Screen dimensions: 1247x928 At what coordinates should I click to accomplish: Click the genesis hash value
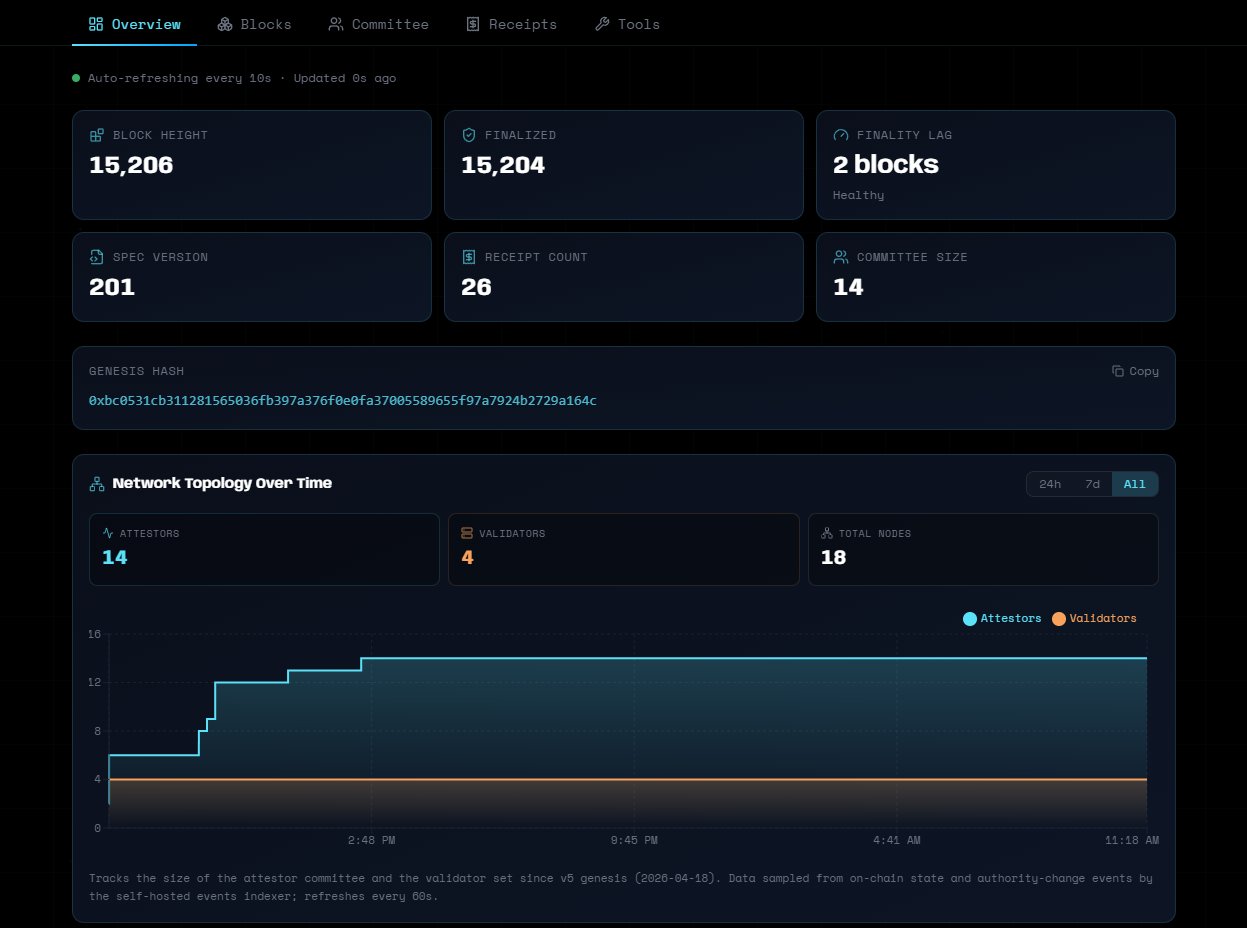point(342,401)
